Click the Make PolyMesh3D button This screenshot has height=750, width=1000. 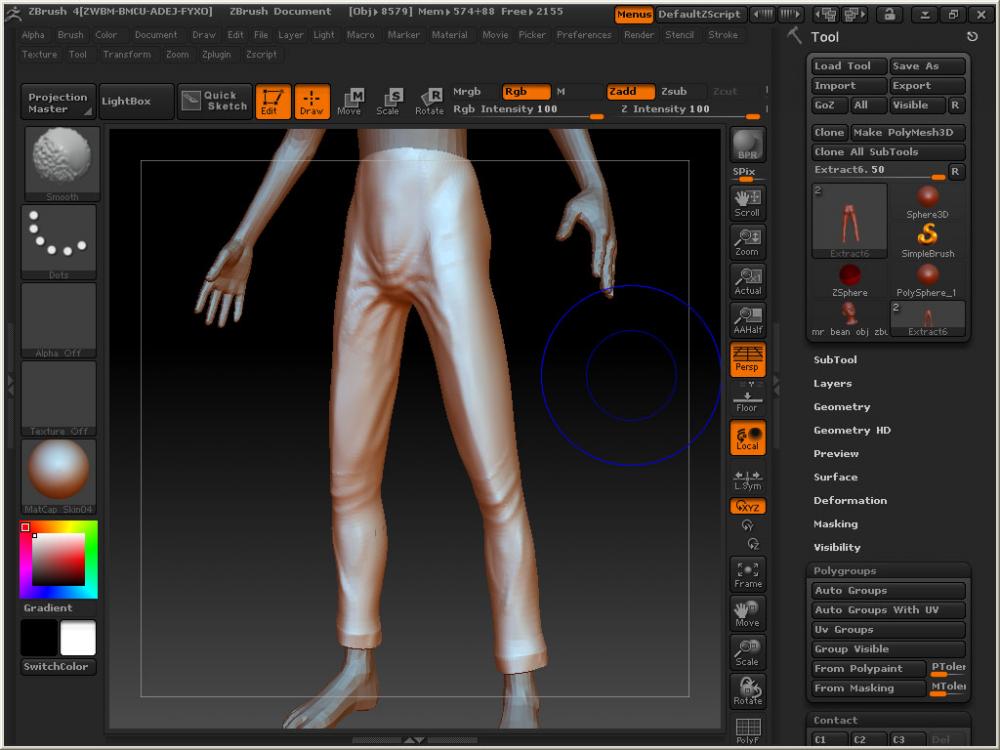pyautogui.click(x=907, y=133)
